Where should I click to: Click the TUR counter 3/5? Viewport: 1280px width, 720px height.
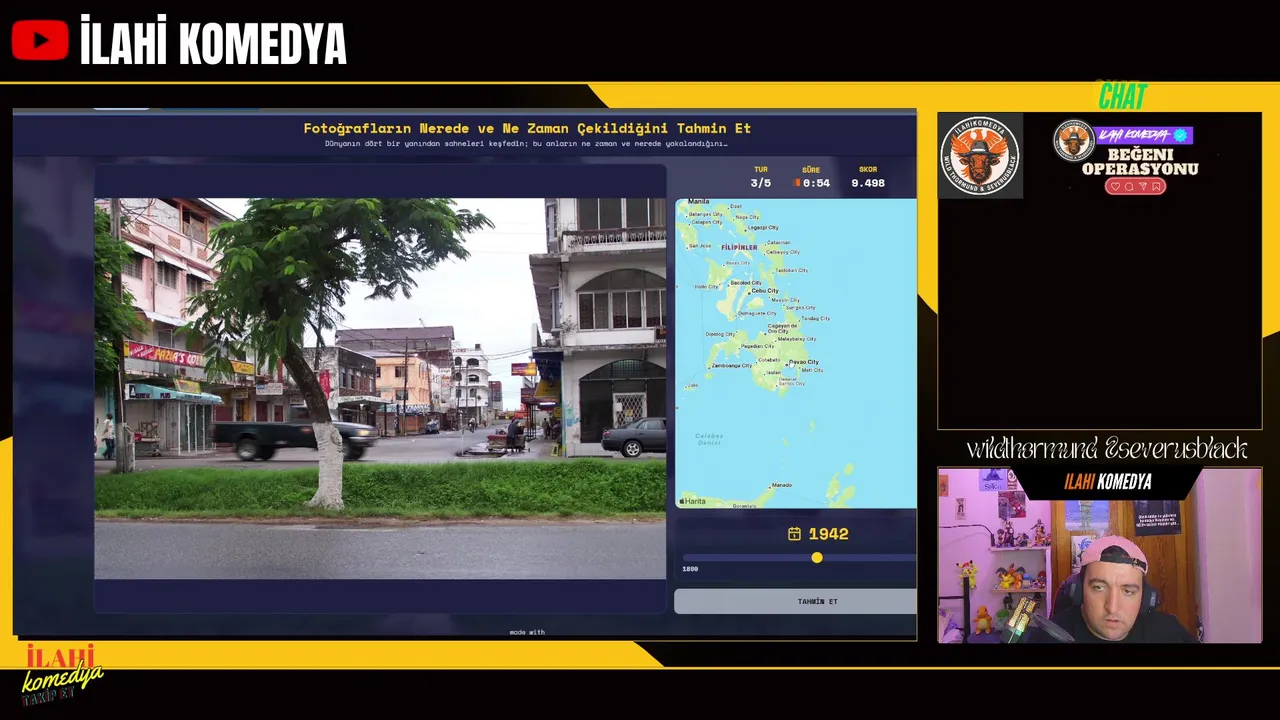tap(761, 183)
